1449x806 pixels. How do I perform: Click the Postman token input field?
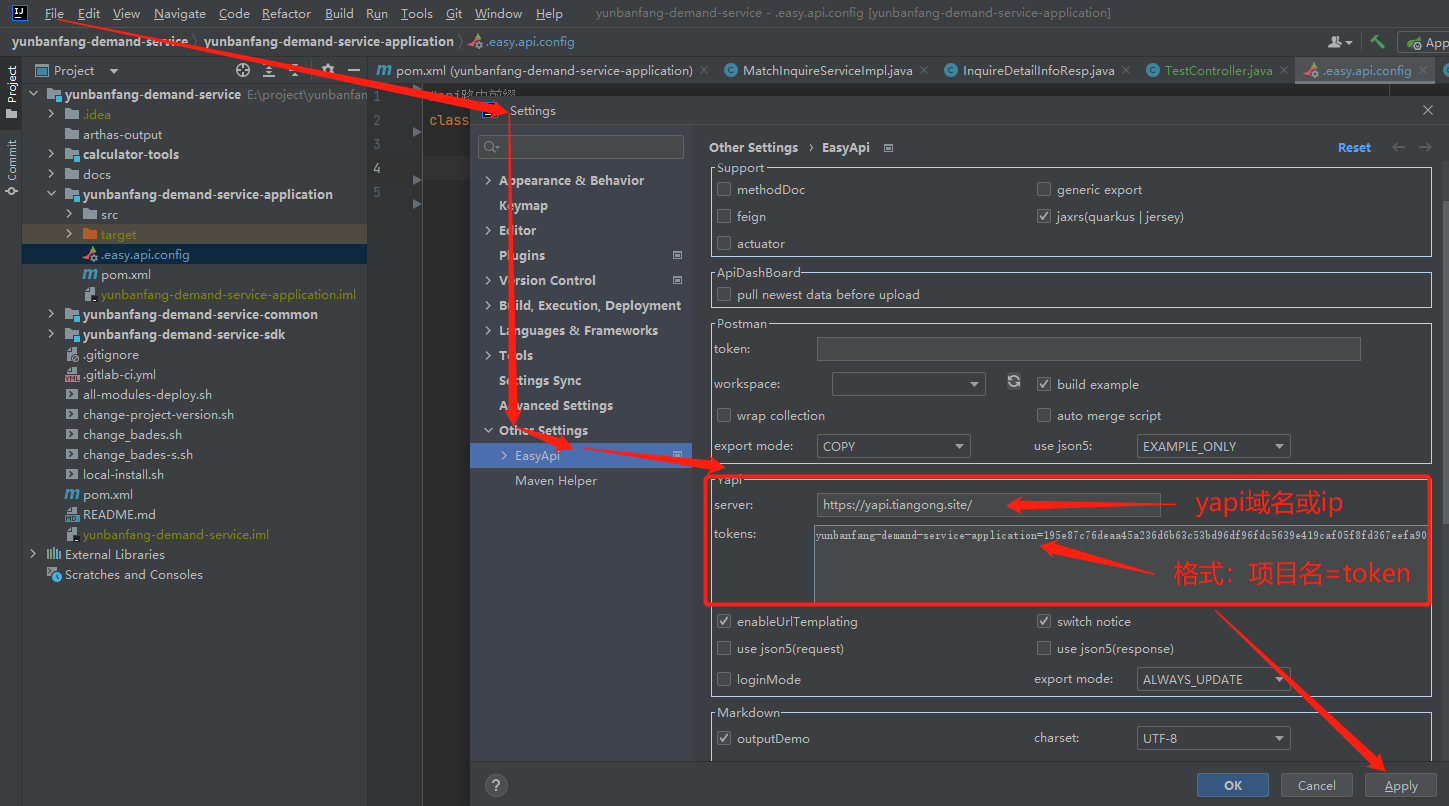(1089, 348)
